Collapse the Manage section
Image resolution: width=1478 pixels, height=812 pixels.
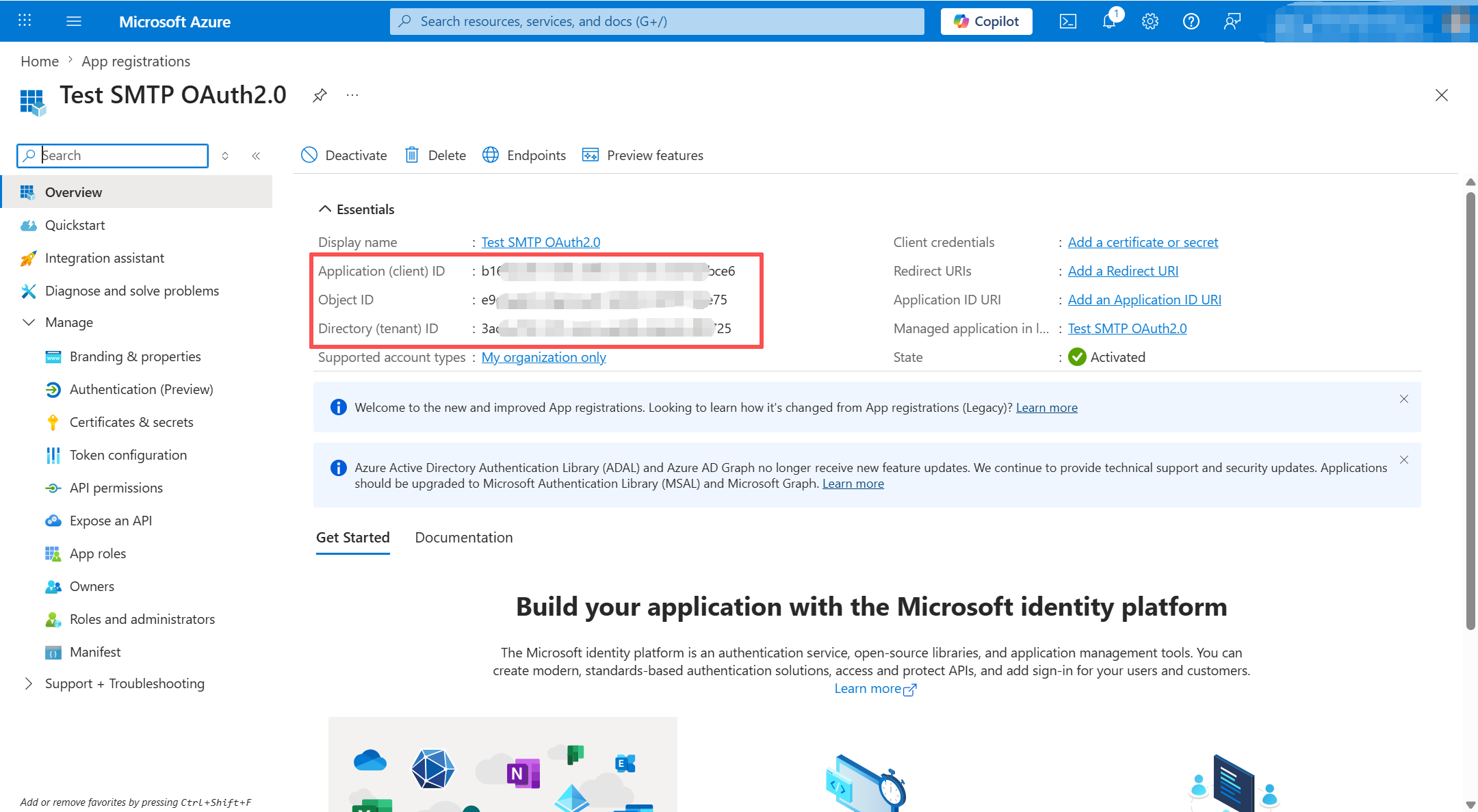point(29,322)
